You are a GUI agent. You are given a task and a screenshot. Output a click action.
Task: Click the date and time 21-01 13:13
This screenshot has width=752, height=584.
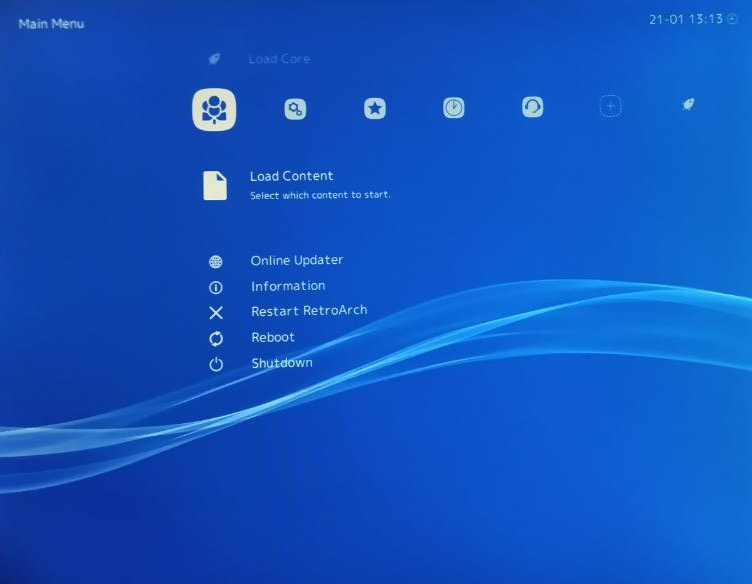[686, 19]
